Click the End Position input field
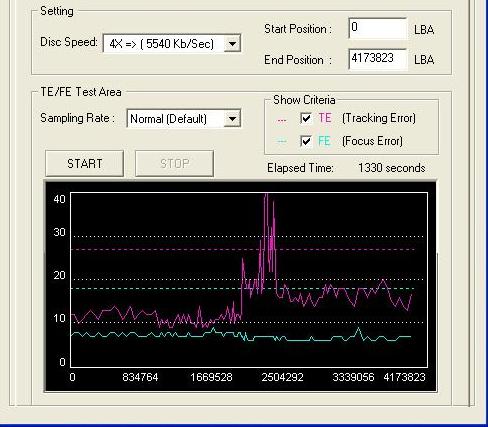 pyautogui.click(x=378, y=59)
